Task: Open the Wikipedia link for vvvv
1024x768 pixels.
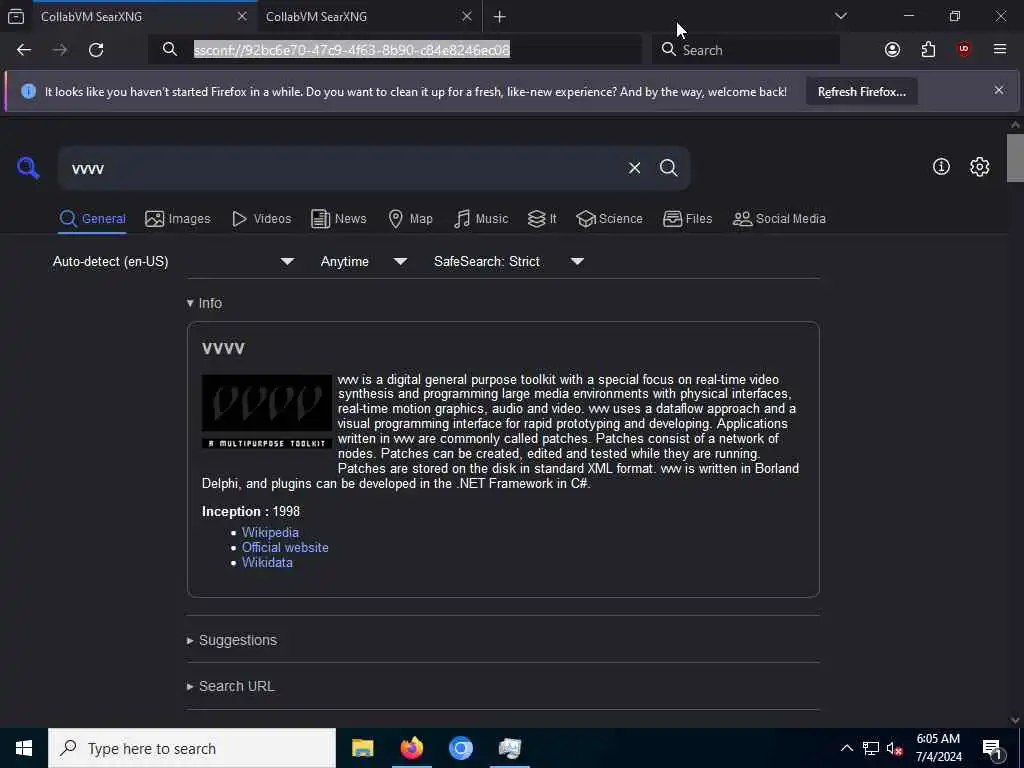Action: [270, 532]
